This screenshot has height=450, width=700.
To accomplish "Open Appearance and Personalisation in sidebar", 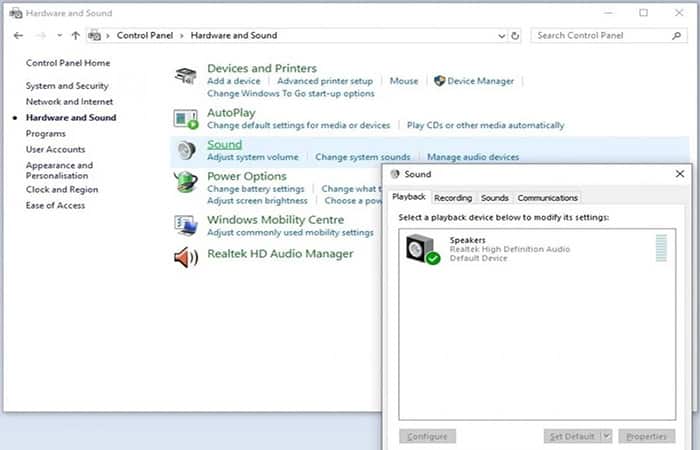I will click(59, 170).
